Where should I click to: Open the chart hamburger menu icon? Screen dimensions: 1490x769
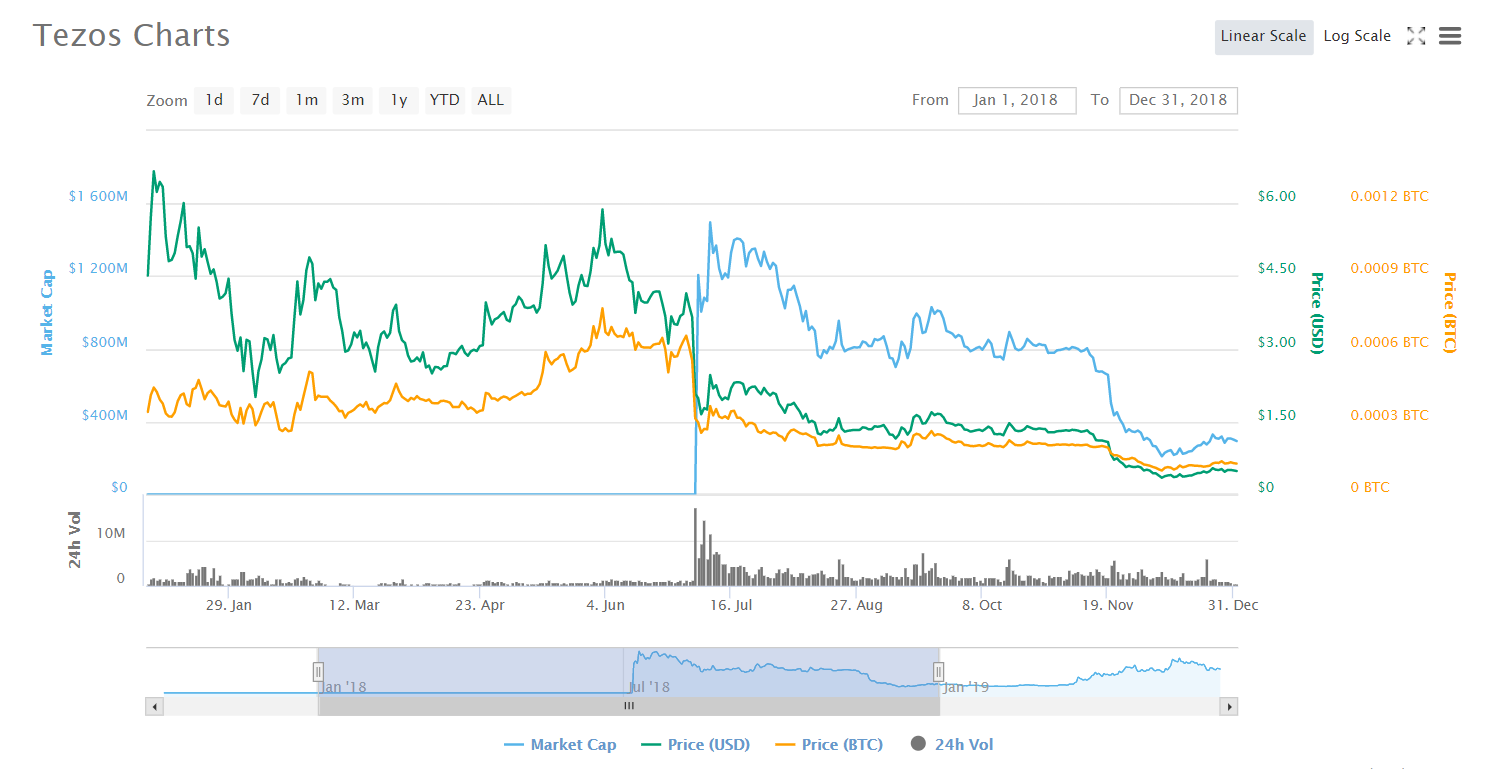pos(1450,36)
